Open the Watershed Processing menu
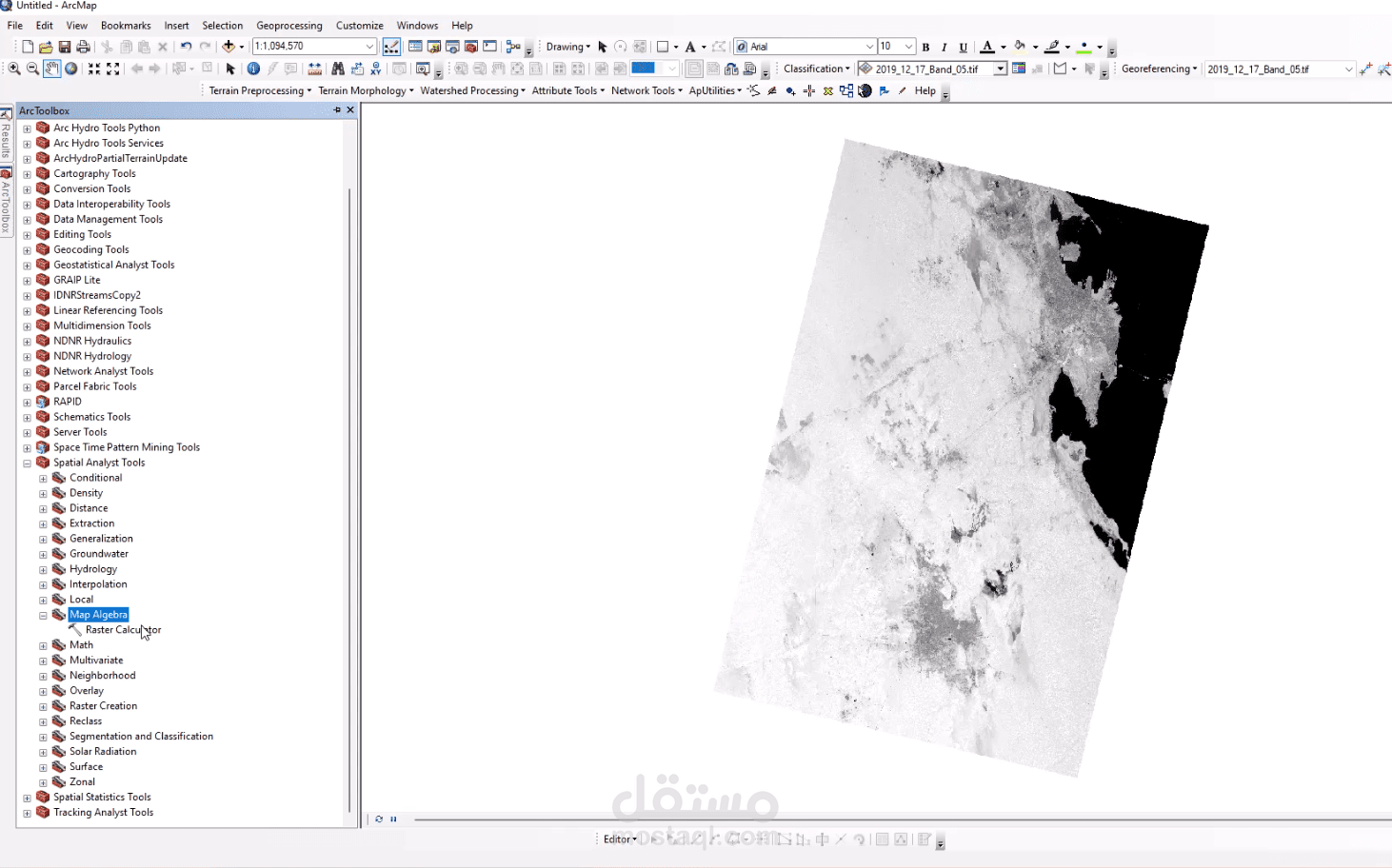The width and height of the screenshot is (1392, 868). tap(472, 91)
